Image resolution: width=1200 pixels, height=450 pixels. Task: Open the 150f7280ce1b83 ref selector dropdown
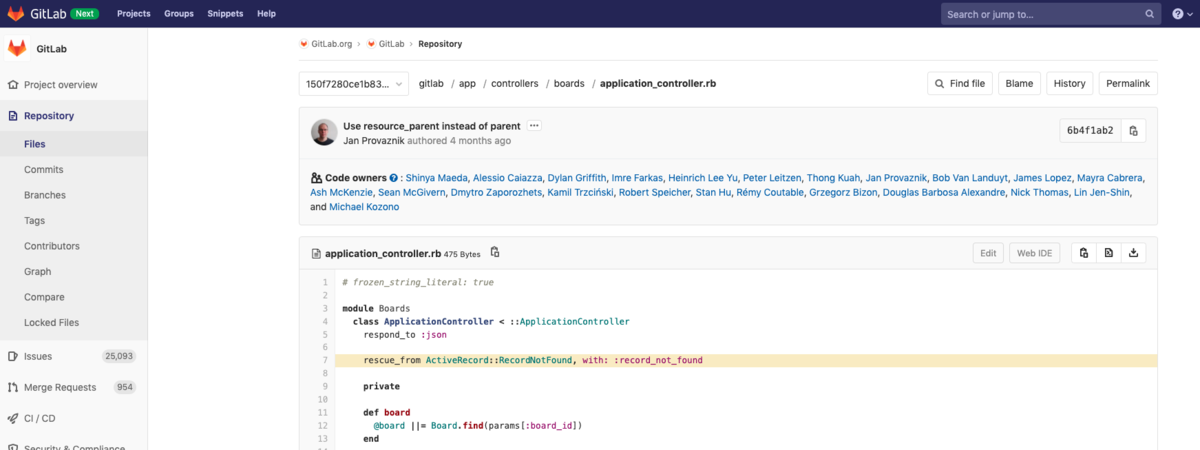click(x=354, y=84)
